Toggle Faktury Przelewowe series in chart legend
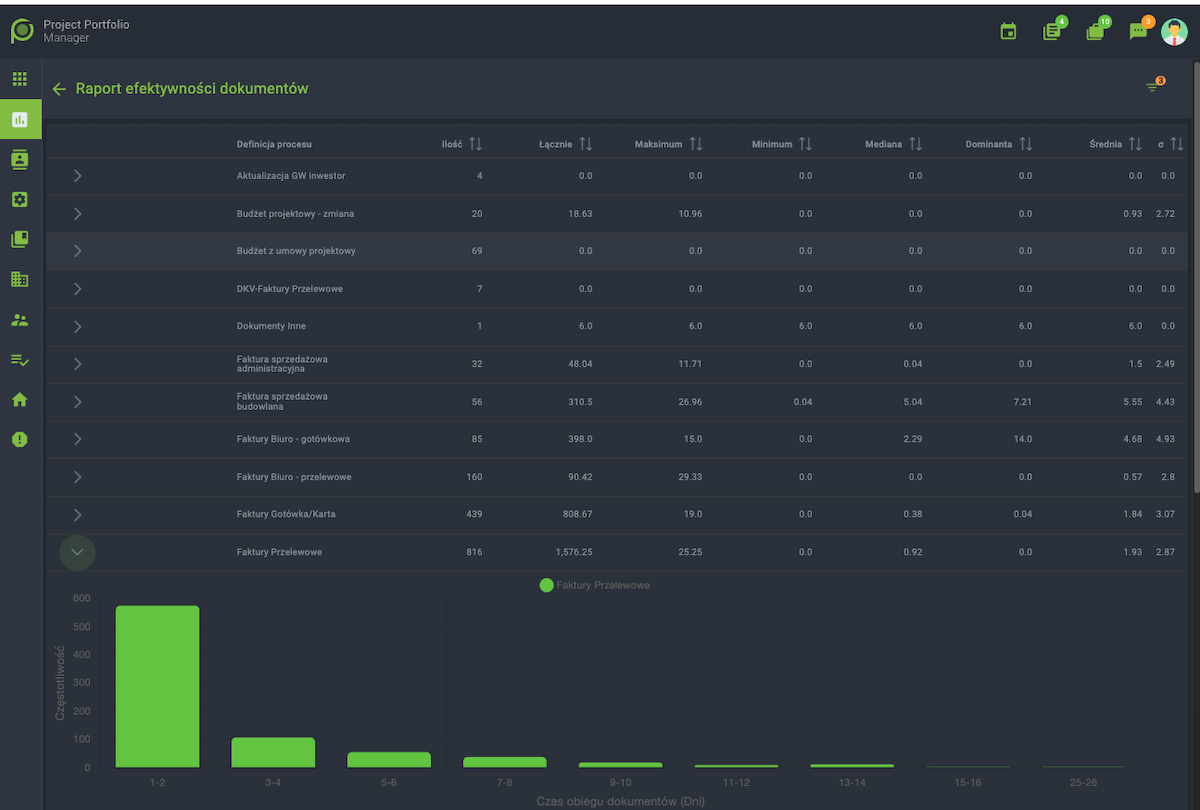The image size is (1200, 810). [x=595, y=585]
